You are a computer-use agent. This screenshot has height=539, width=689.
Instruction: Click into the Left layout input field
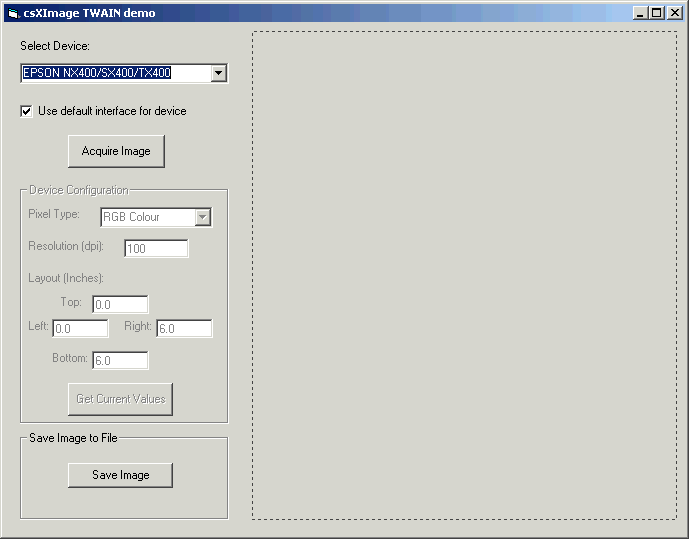pos(80,328)
